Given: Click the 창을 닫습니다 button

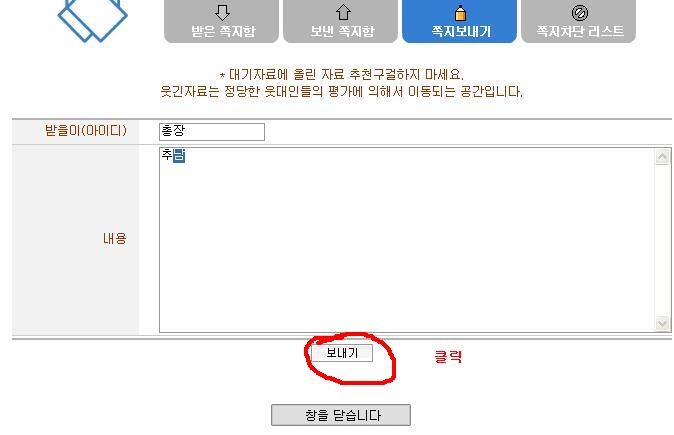Looking at the screenshot, I should 341,415.
